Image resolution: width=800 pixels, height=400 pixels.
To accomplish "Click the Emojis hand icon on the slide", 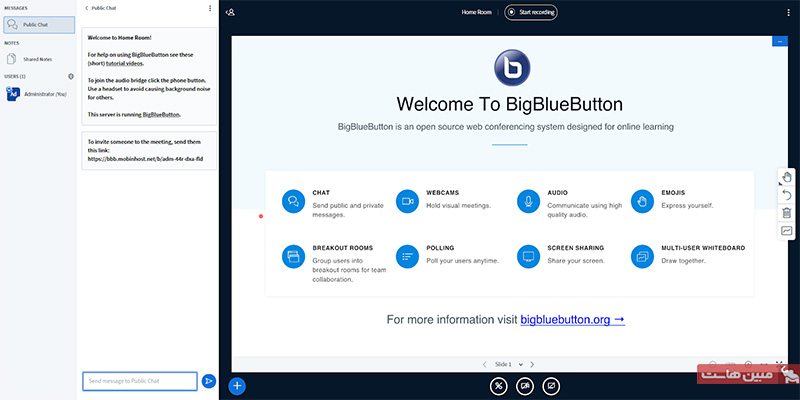I will tap(642, 201).
